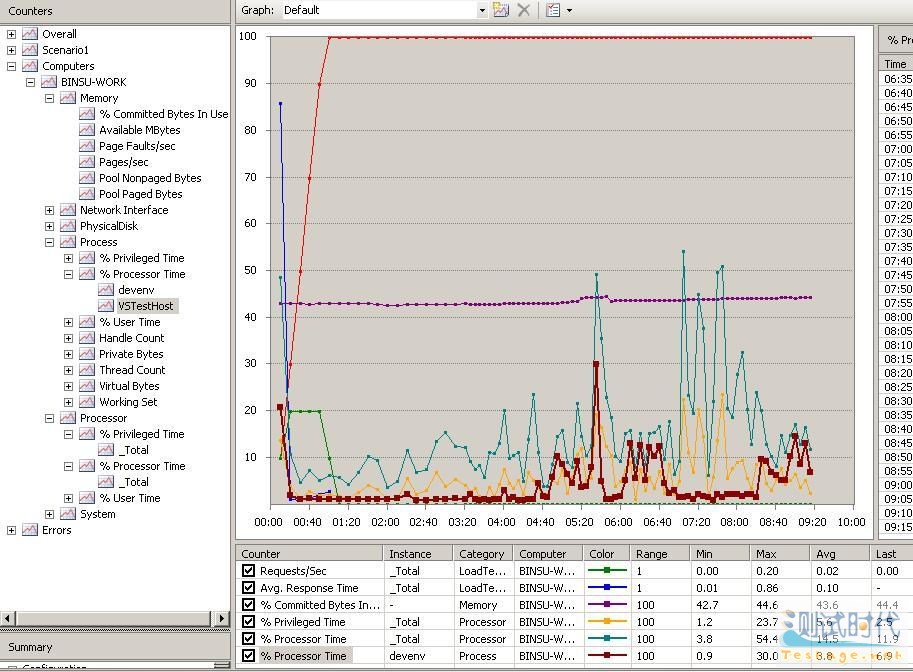This screenshot has height=672, width=913.
Task: Click the delete graph X icon
Action: (523, 10)
